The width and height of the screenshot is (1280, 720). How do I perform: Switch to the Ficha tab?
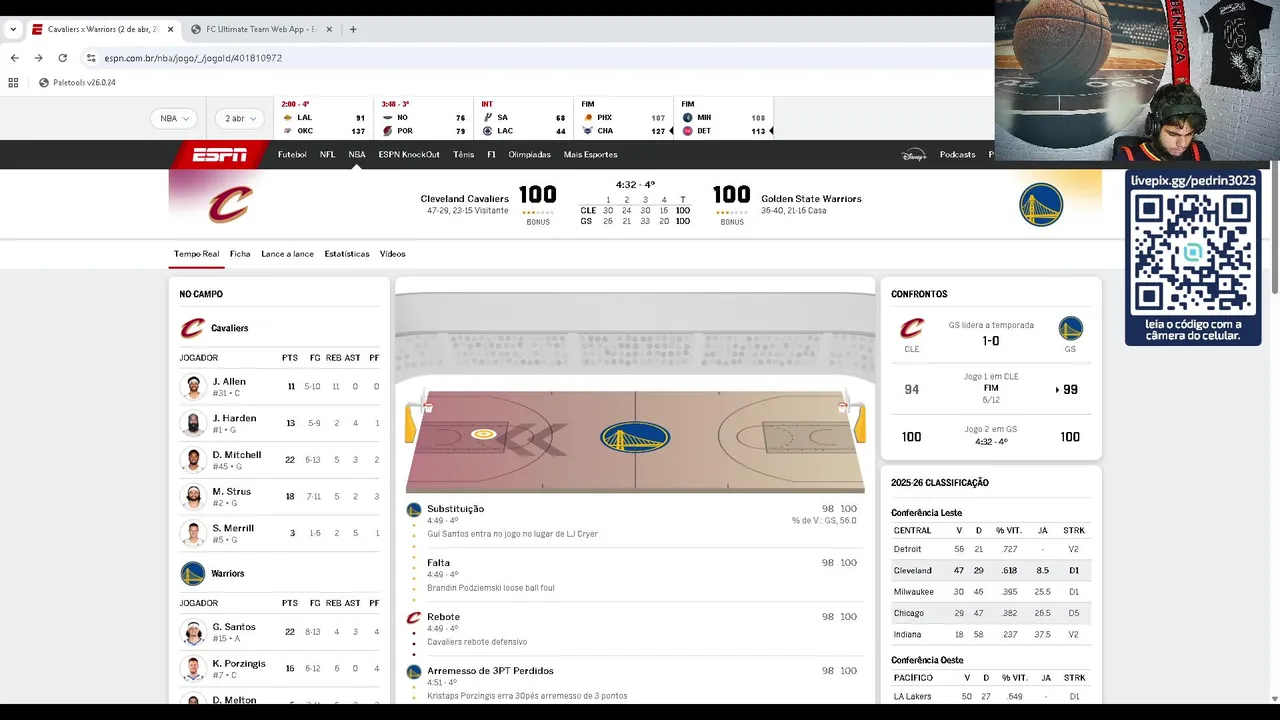(x=240, y=254)
